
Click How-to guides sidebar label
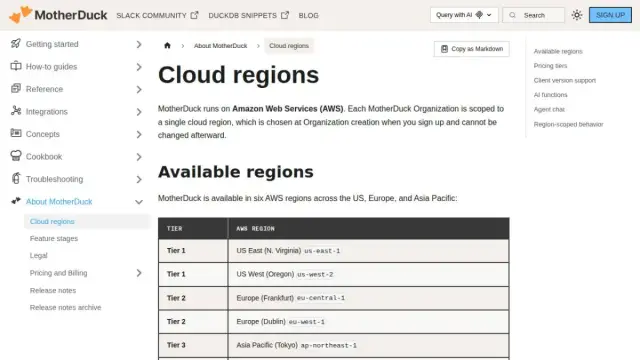51,67
